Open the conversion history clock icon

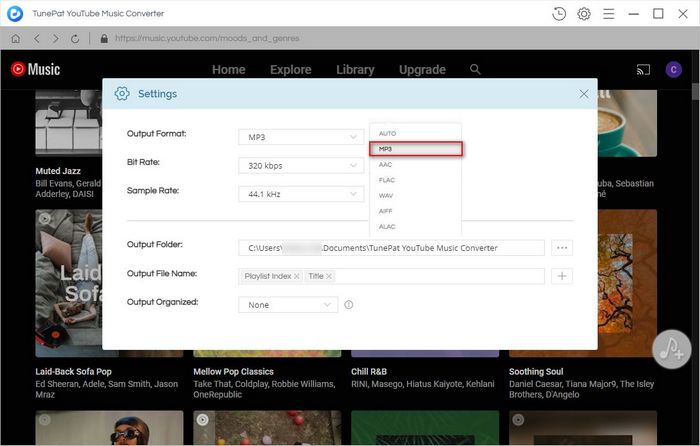click(x=558, y=14)
